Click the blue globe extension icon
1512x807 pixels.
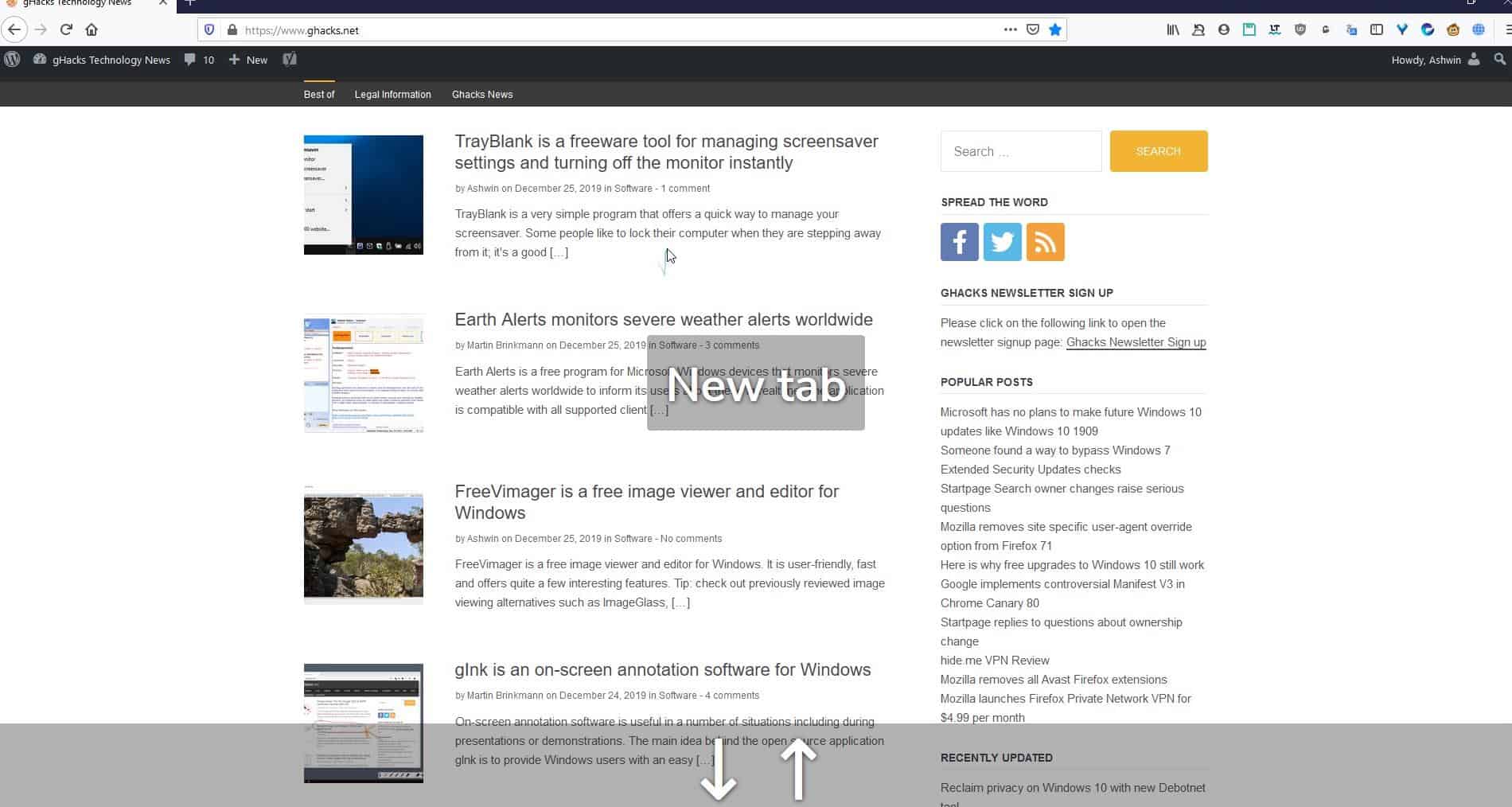click(x=1479, y=29)
